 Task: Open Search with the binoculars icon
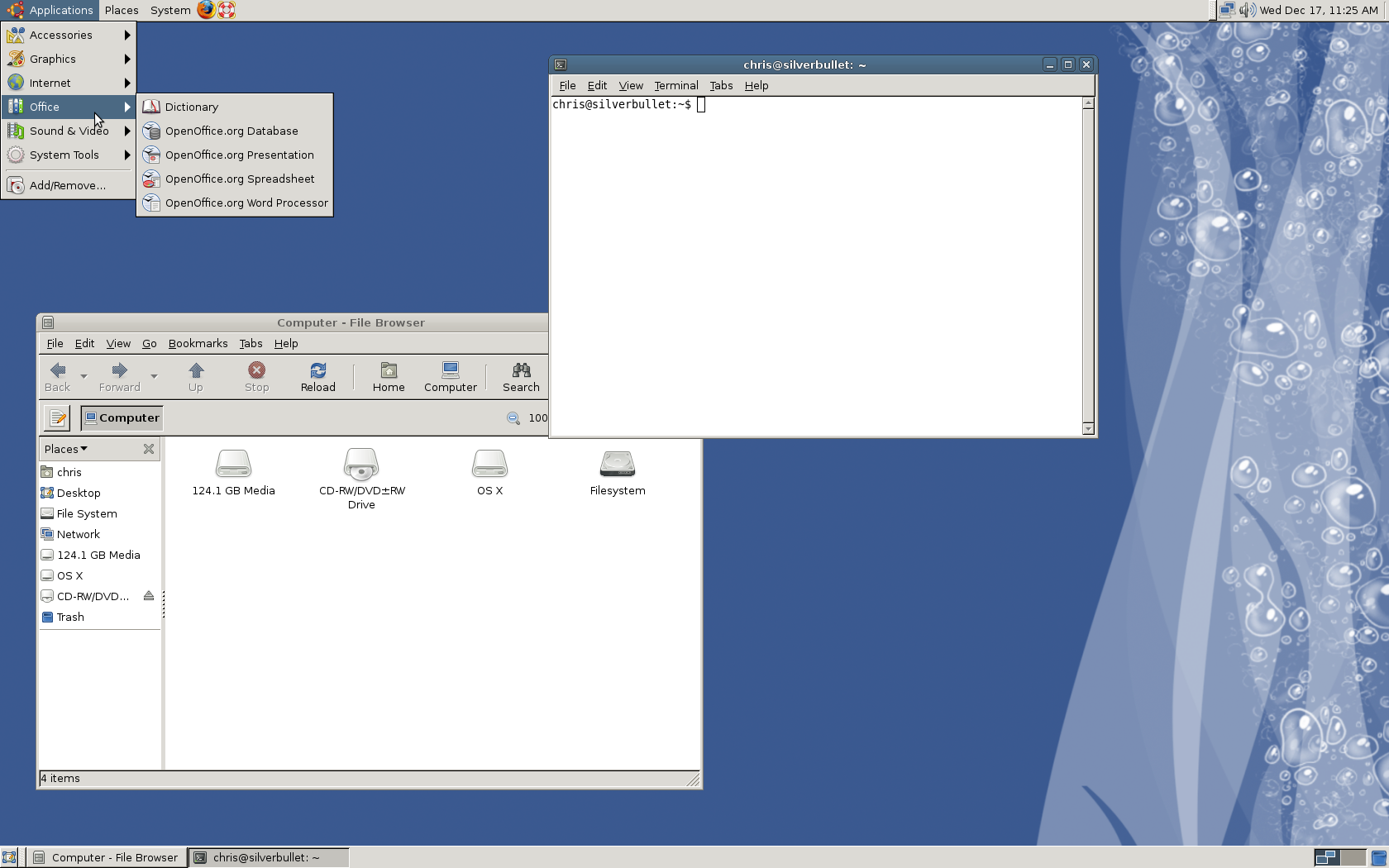[x=521, y=377]
